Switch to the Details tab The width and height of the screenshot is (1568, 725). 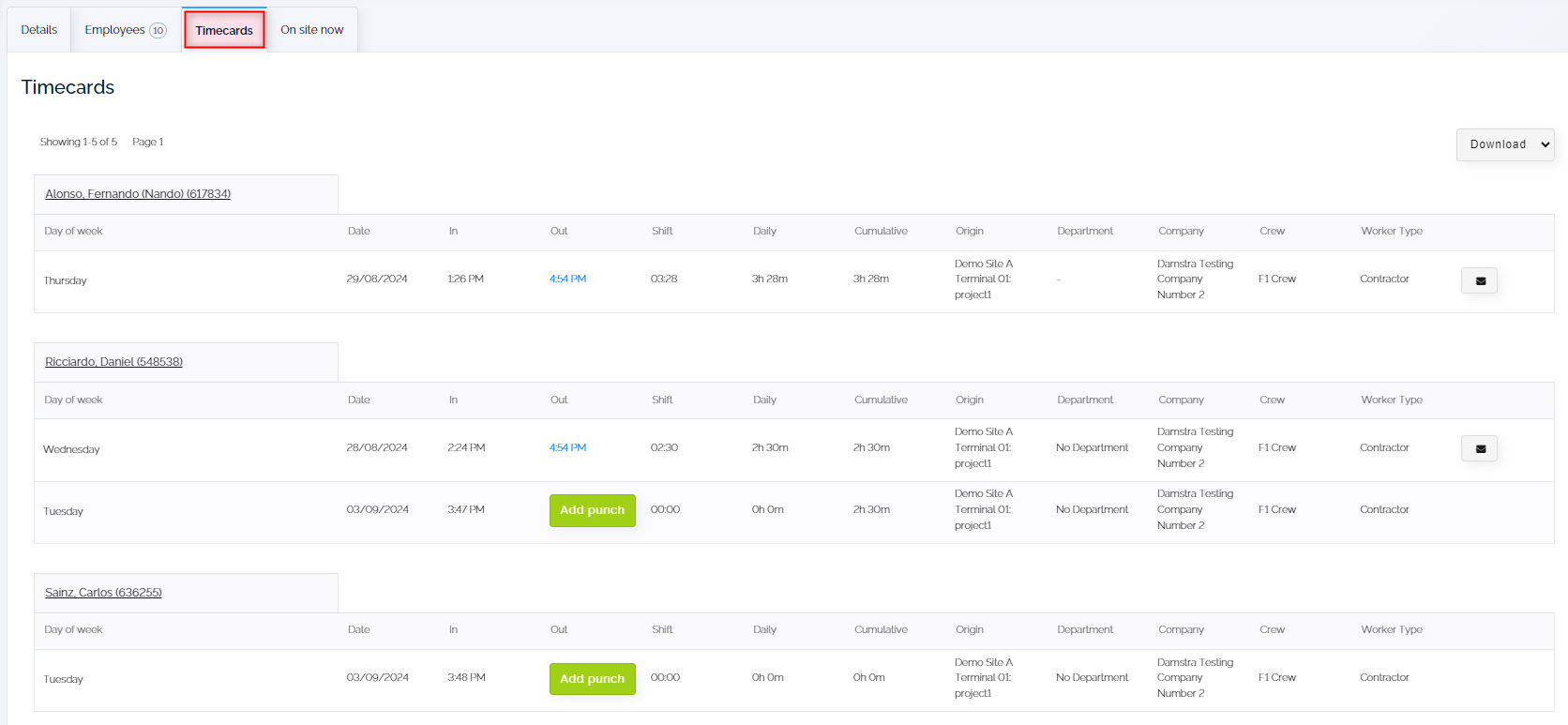(x=39, y=30)
